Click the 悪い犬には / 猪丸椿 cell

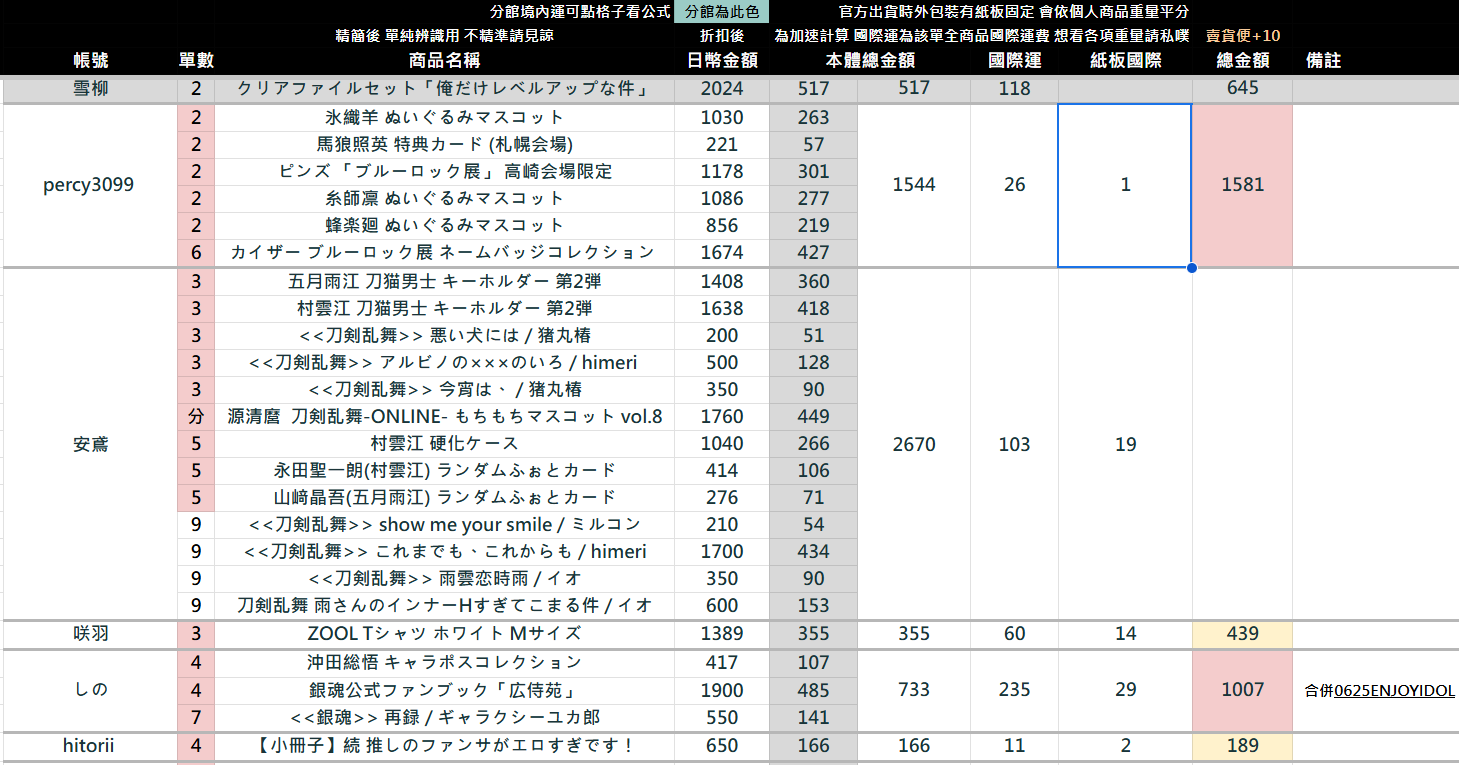pyautogui.click(x=444, y=335)
